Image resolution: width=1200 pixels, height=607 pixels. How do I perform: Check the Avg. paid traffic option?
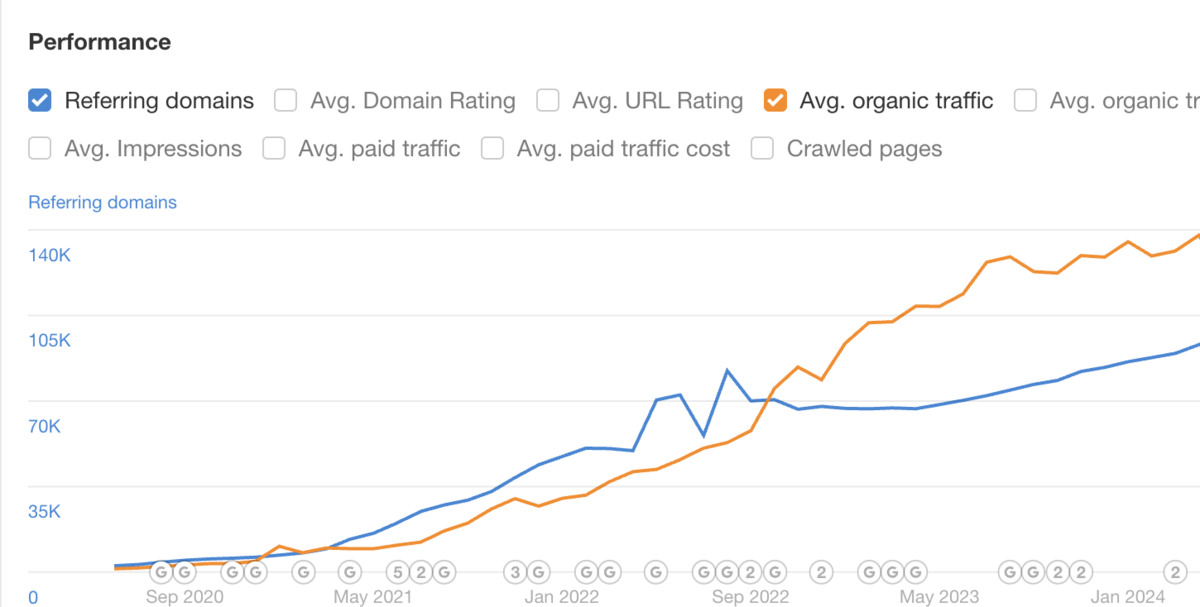click(273, 148)
